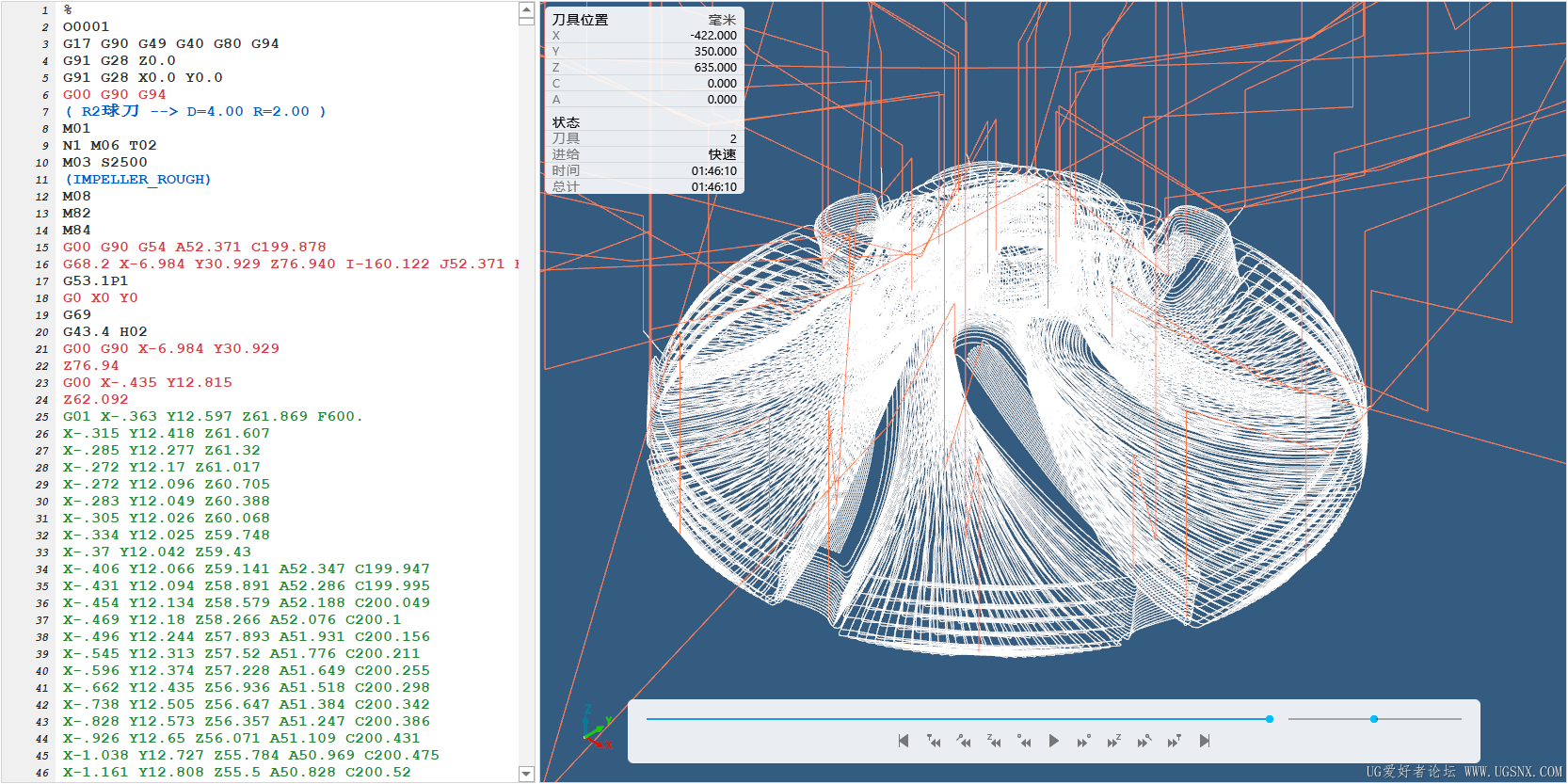
Task: Click line number 46 in gutter
Action: pyautogui.click(x=42, y=773)
